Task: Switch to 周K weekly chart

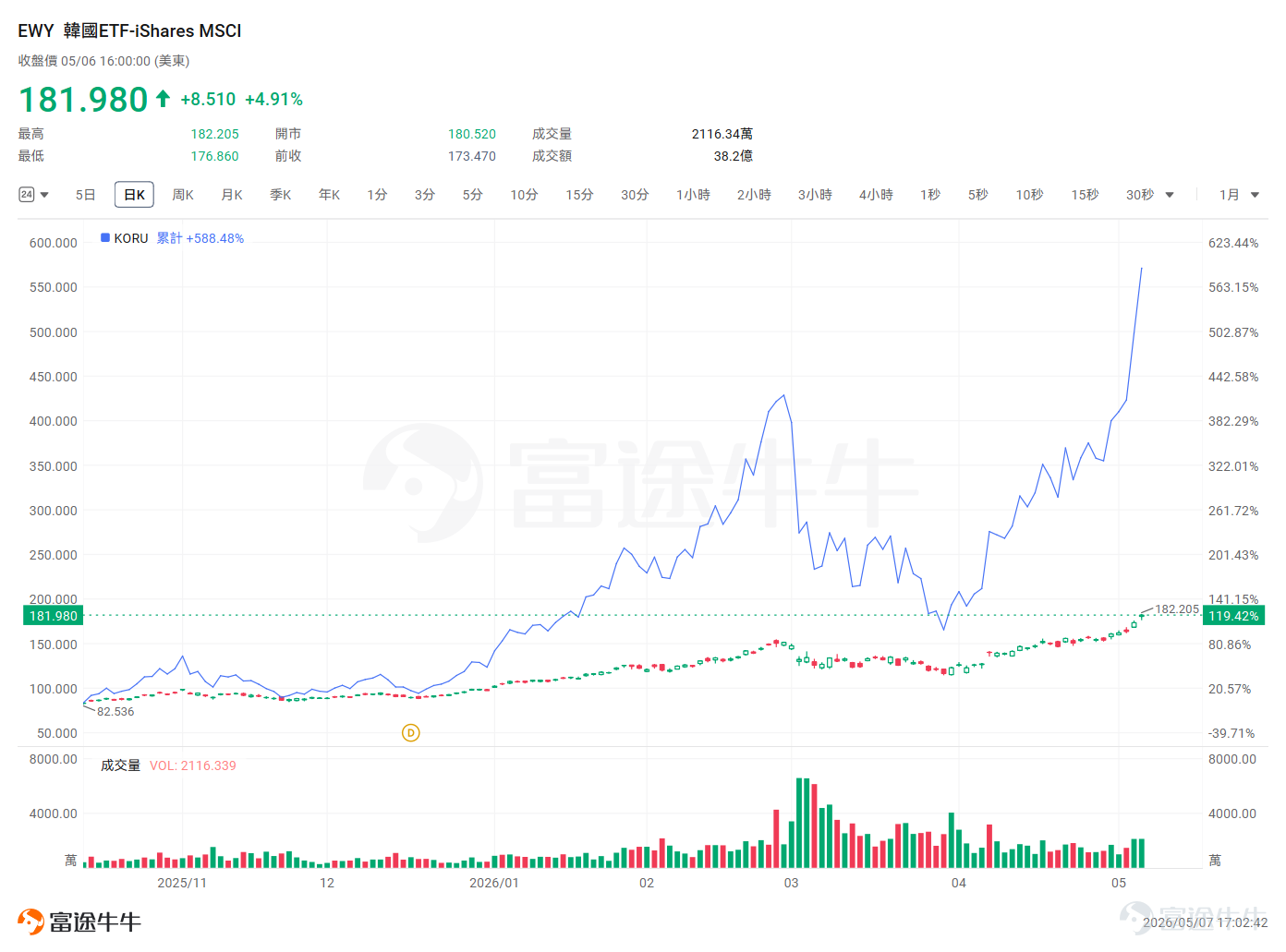Action: pos(183,195)
